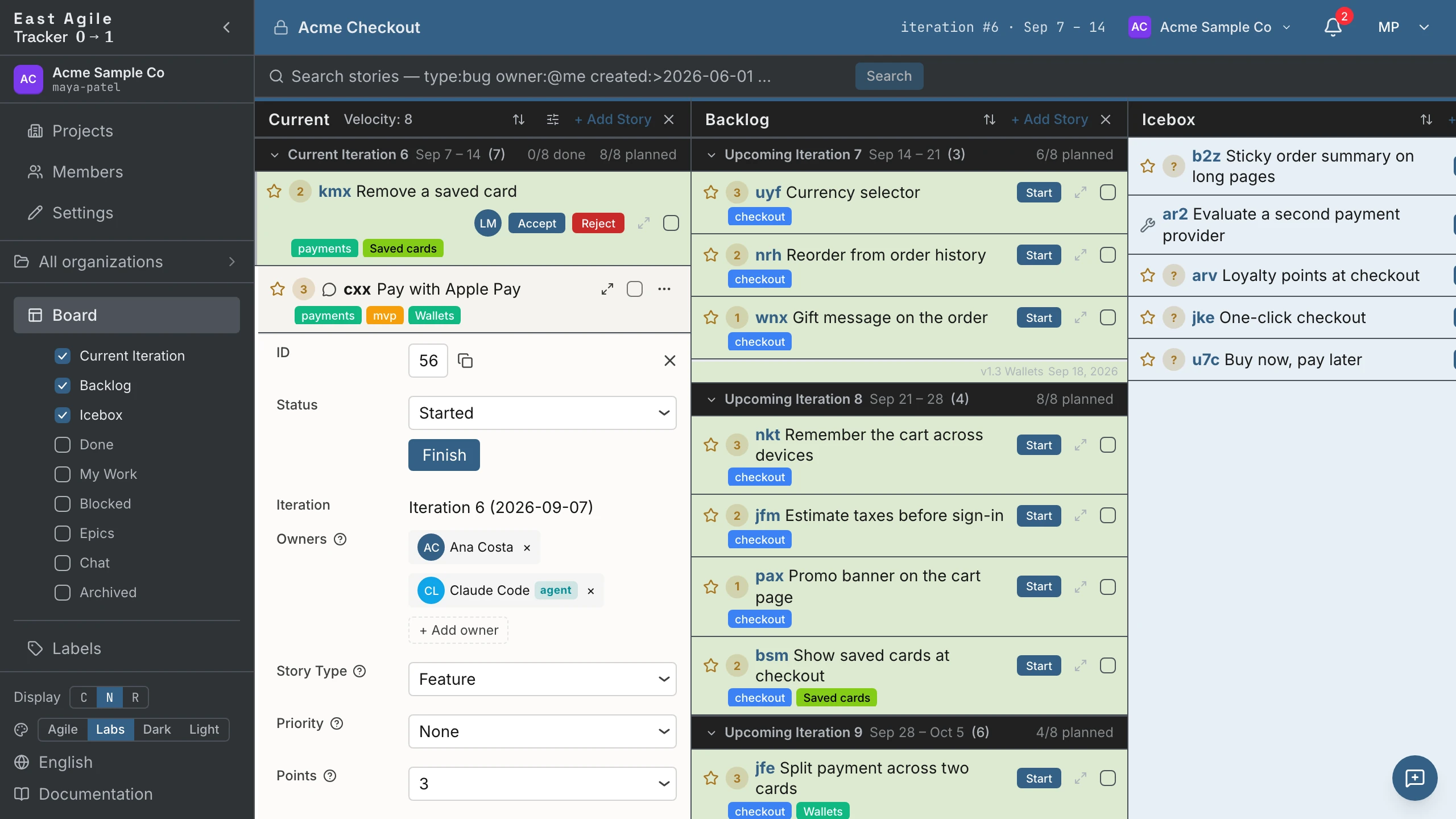Uncheck the Icebox panel checkbox
The image size is (1456, 819).
(63, 415)
